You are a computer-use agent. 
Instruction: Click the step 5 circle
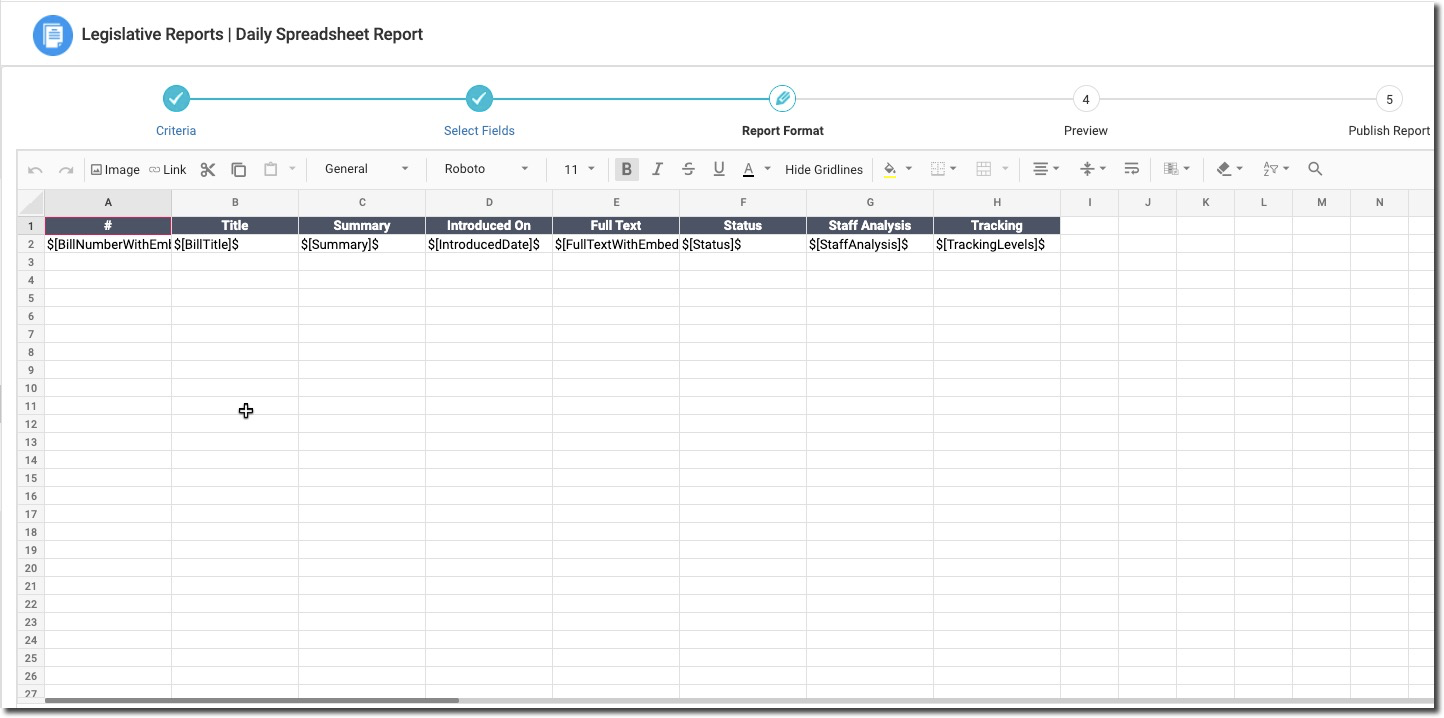point(1389,99)
